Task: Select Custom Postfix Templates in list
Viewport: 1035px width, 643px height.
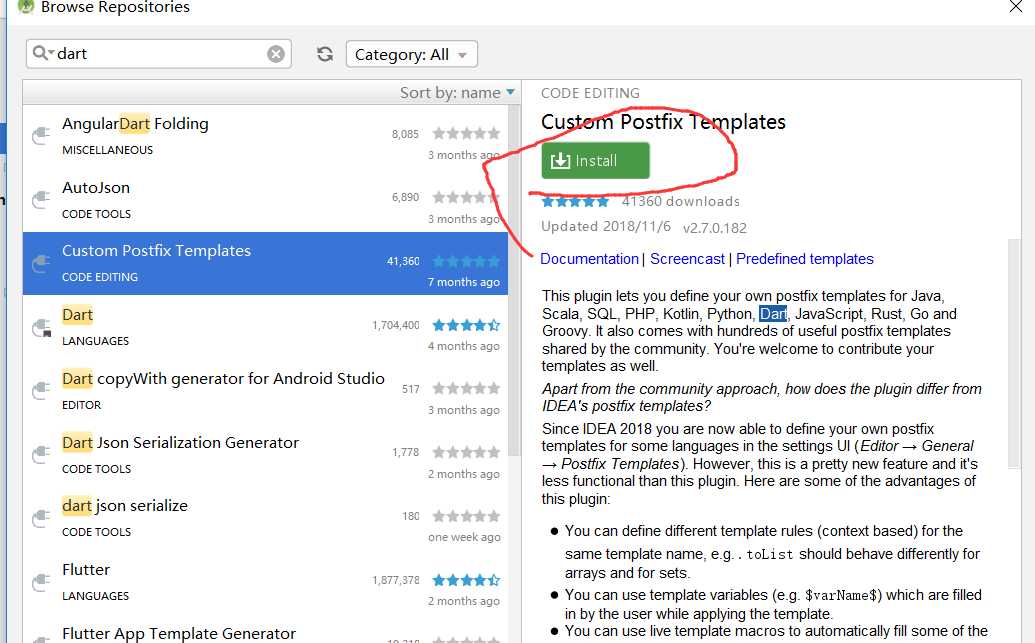Action: click(x=265, y=263)
